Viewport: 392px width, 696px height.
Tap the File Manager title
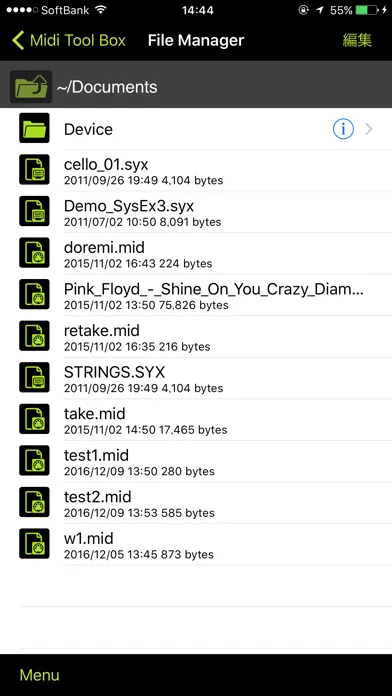point(196,40)
